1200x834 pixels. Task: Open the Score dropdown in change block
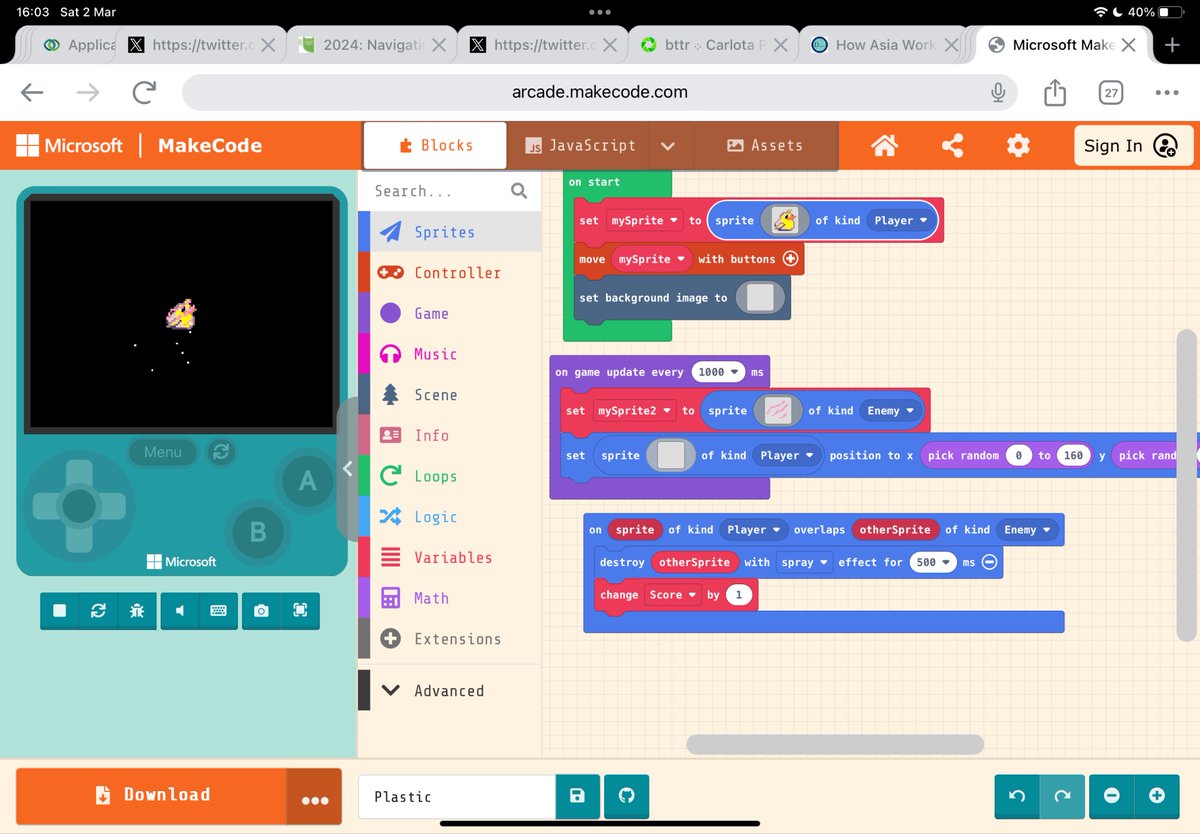(672, 595)
